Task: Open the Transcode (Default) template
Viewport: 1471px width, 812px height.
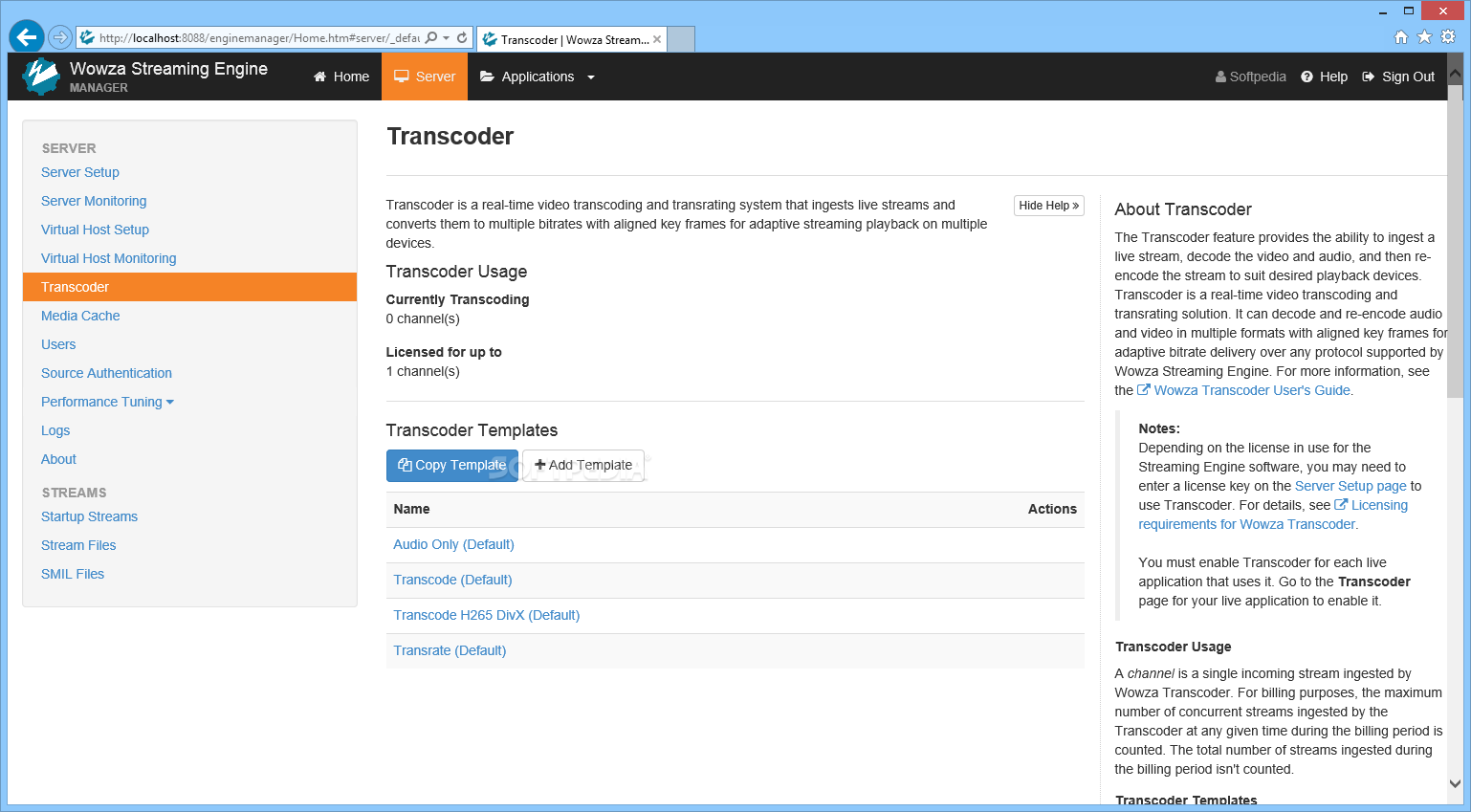Action: coord(452,580)
